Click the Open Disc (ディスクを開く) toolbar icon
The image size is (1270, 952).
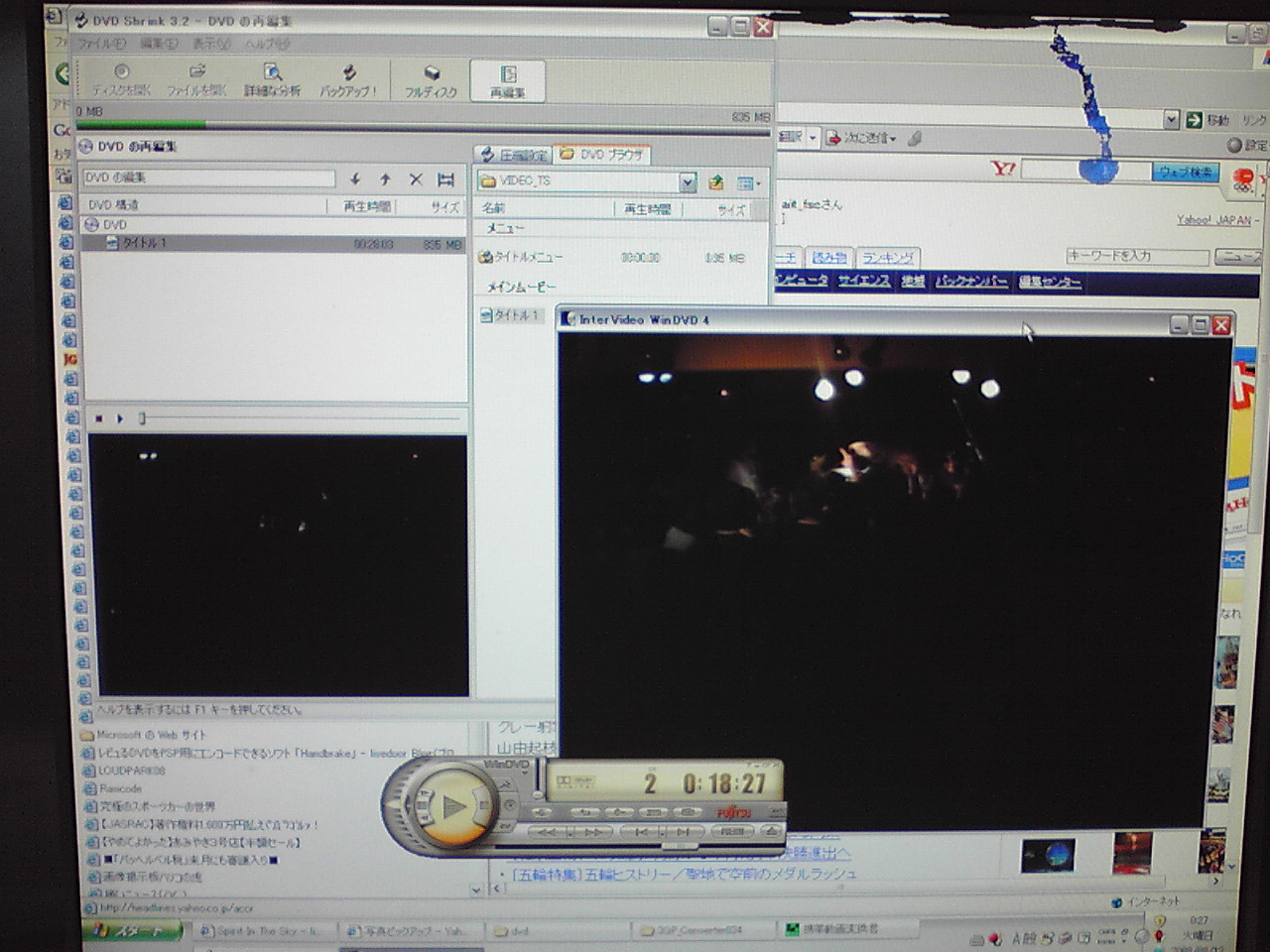(121, 78)
